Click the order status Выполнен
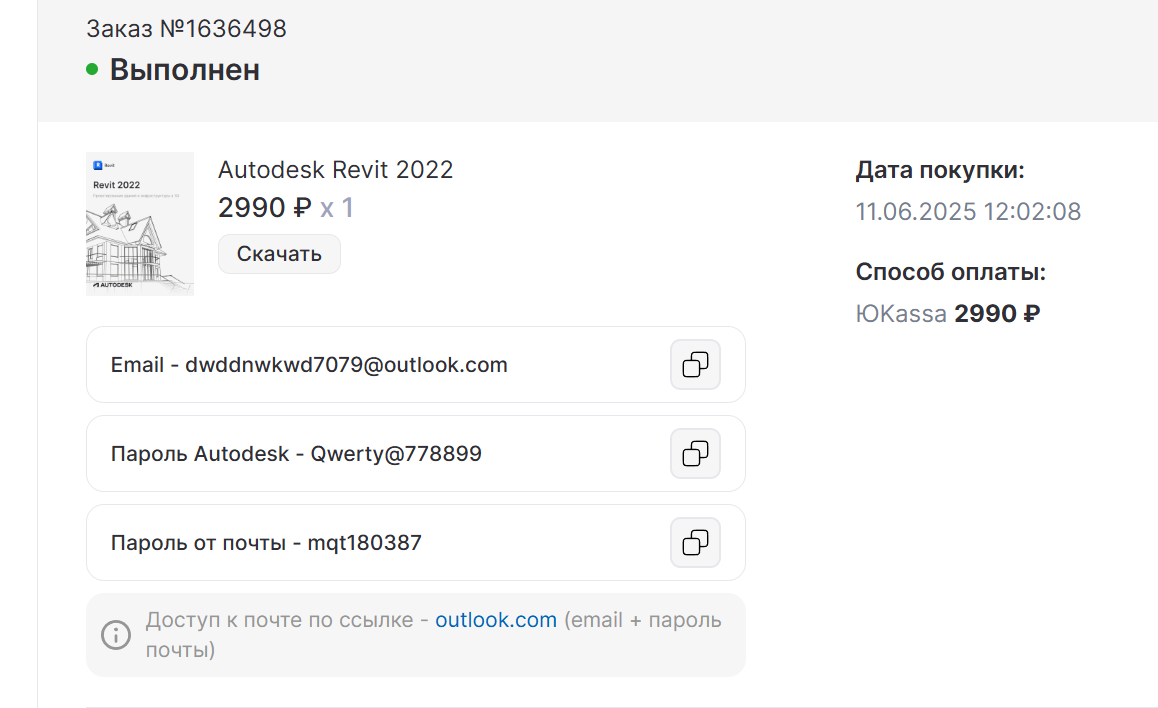The image size is (1158, 708). 185,70
